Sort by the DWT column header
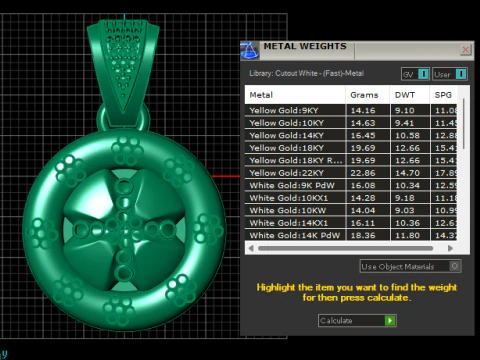Viewport: 480px width, 360px height. coord(410,95)
